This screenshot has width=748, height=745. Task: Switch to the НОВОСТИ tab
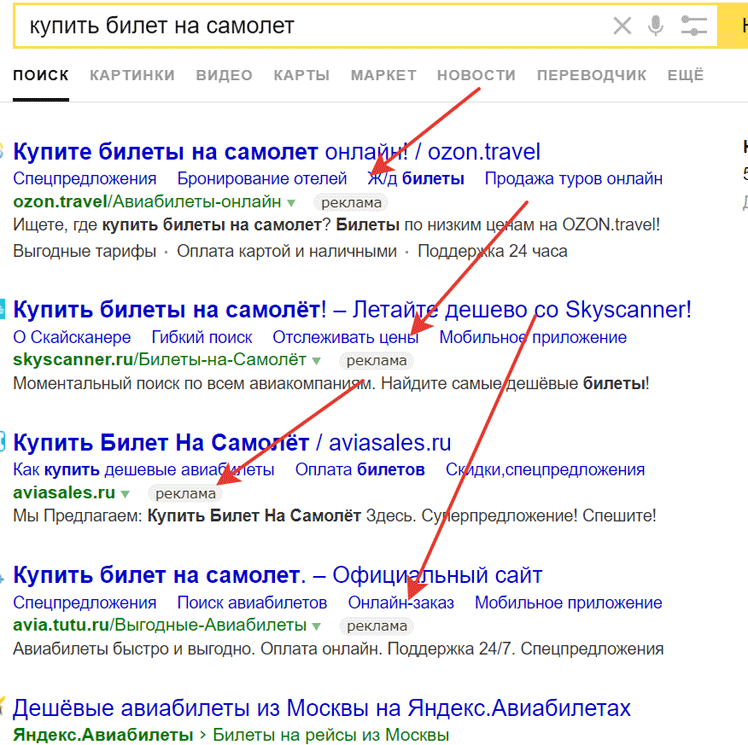point(477,75)
